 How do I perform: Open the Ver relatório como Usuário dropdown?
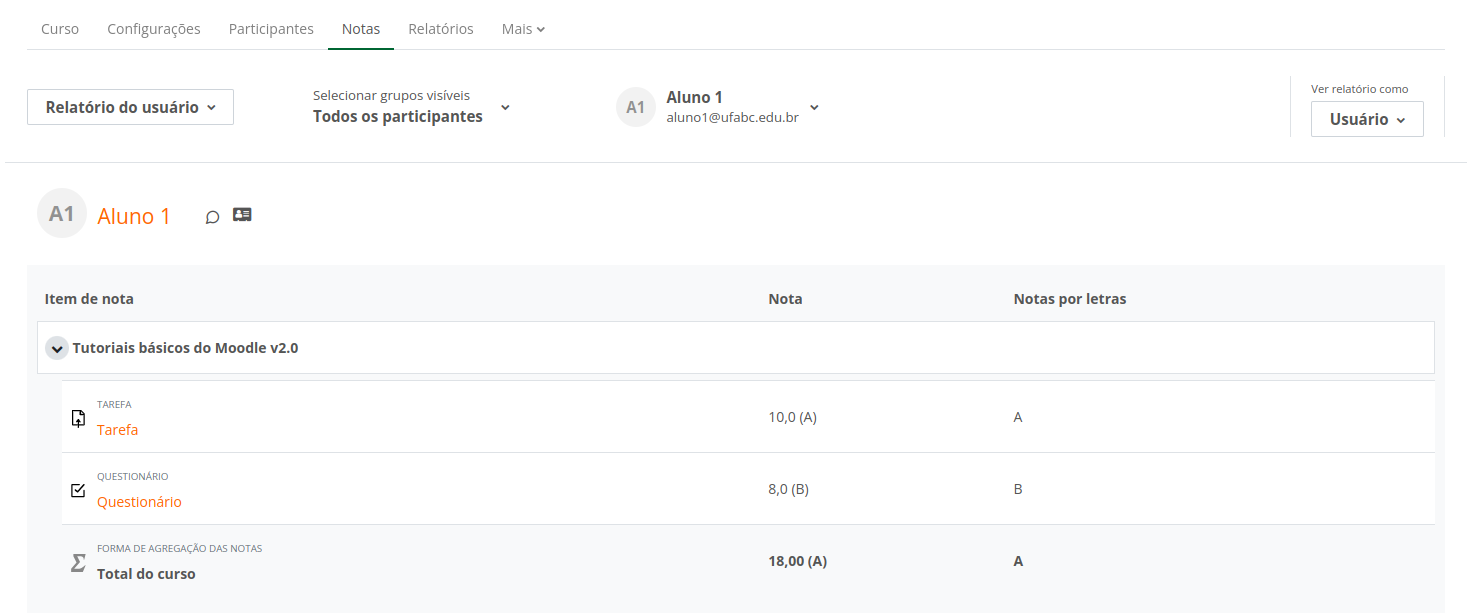(1366, 119)
